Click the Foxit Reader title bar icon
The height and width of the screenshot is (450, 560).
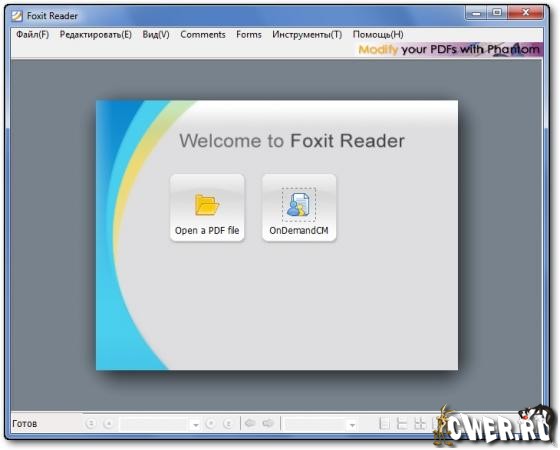(16, 16)
